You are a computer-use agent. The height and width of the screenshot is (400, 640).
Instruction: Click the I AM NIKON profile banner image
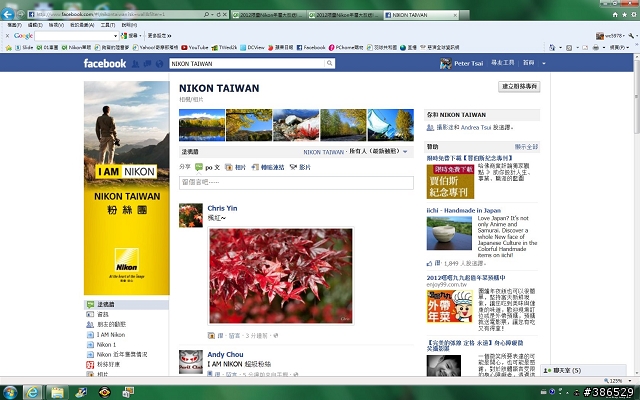[127, 188]
